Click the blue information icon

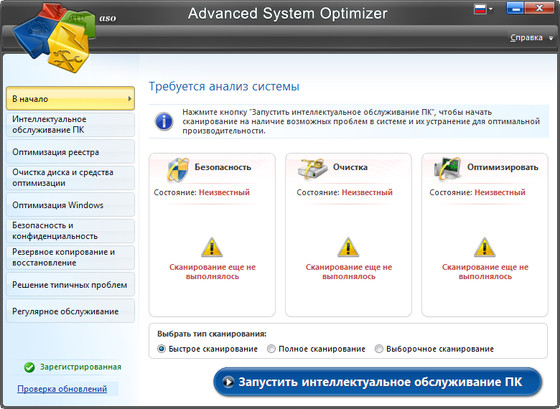tap(164, 121)
